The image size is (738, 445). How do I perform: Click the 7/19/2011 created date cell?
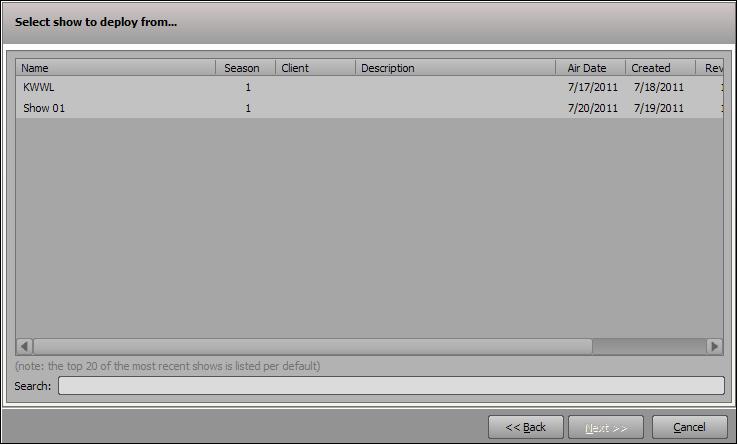658,108
